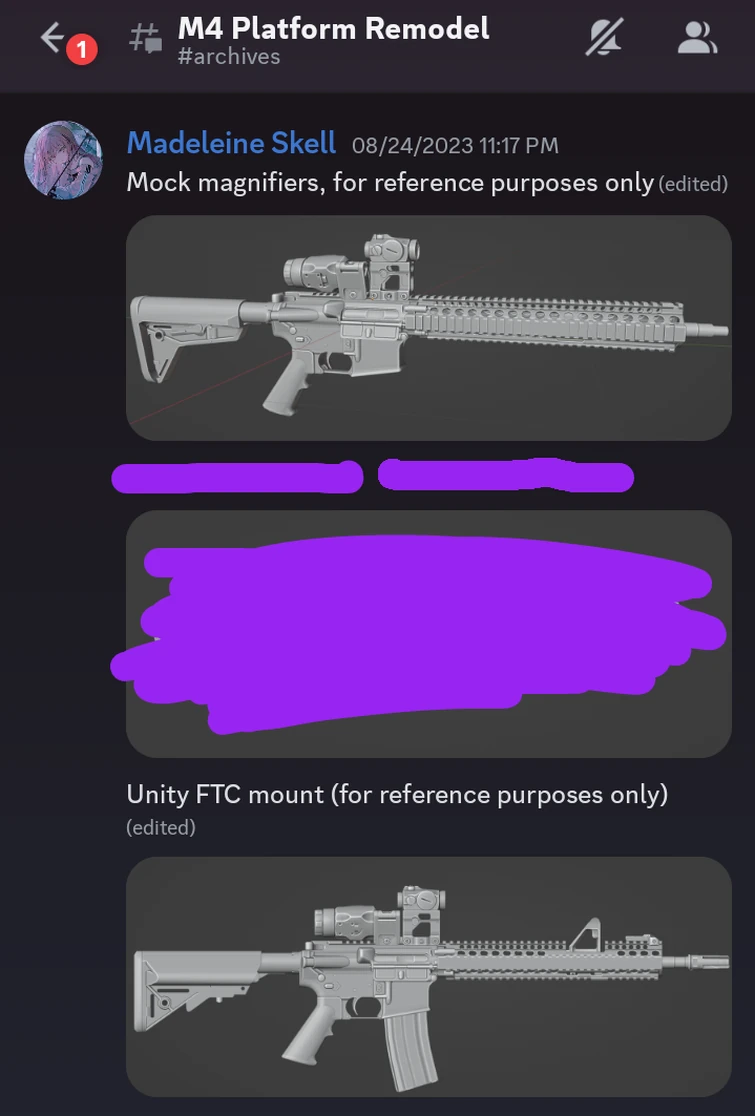Open the purple scribbled-over image attachment
Image resolution: width=755 pixels, height=1116 pixels.
tap(428, 633)
